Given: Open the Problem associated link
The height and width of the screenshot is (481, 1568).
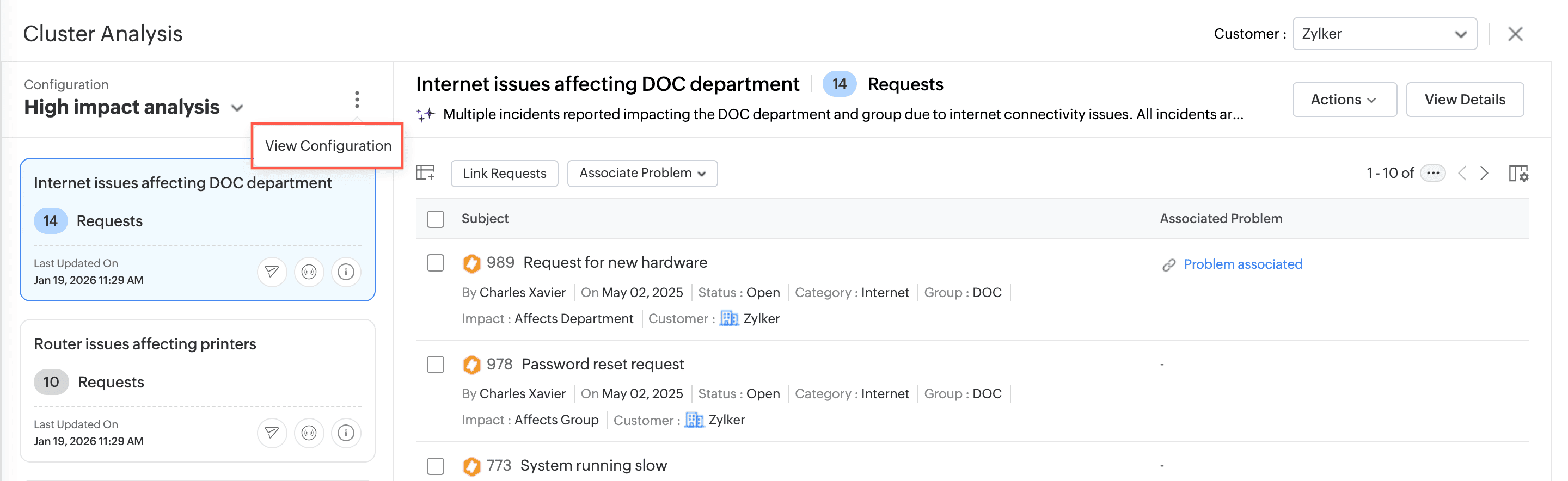Looking at the screenshot, I should tap(1242, 264).
